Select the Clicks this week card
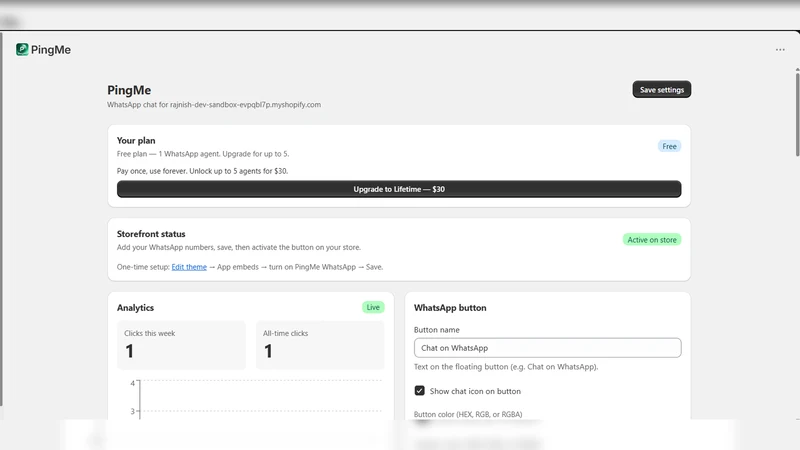800x450 pixels. (181, 345)
